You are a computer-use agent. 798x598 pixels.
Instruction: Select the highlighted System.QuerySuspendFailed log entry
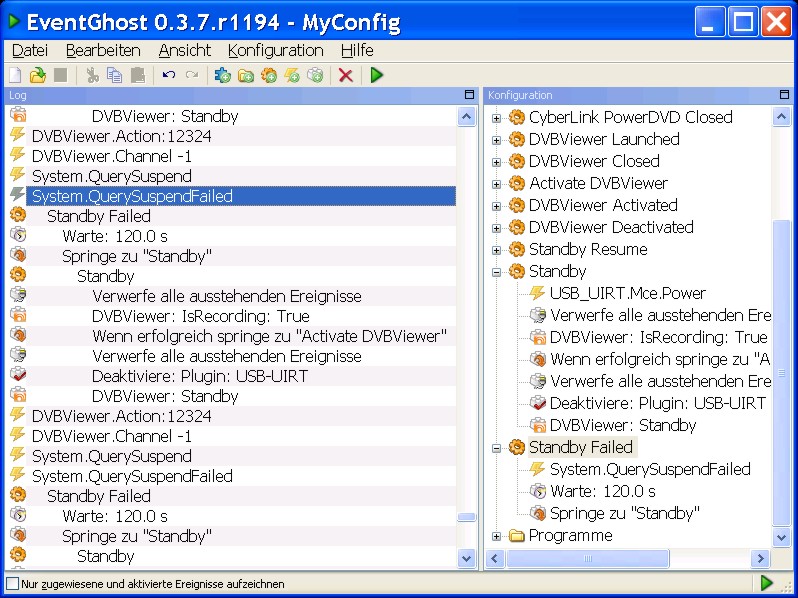coord(241,196)
